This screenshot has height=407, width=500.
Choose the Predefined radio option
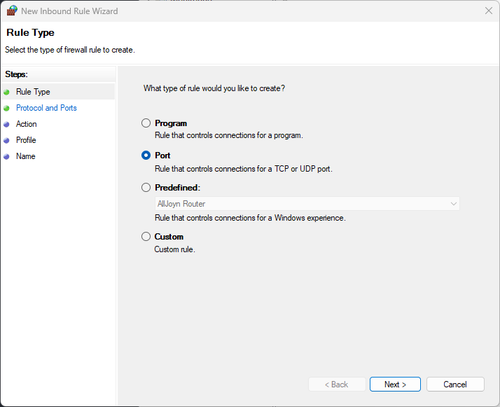pos(146,187)
